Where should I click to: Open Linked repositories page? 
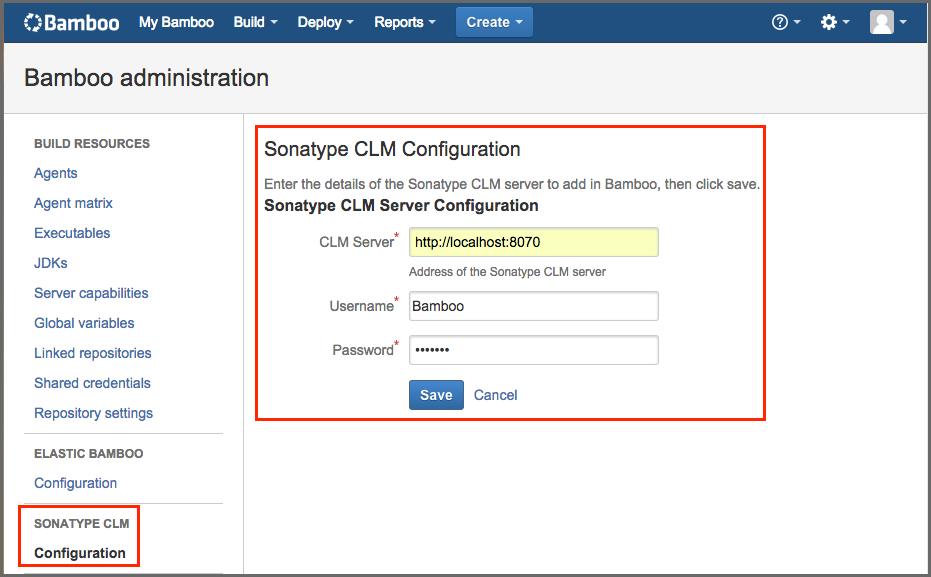pos(93,353)
